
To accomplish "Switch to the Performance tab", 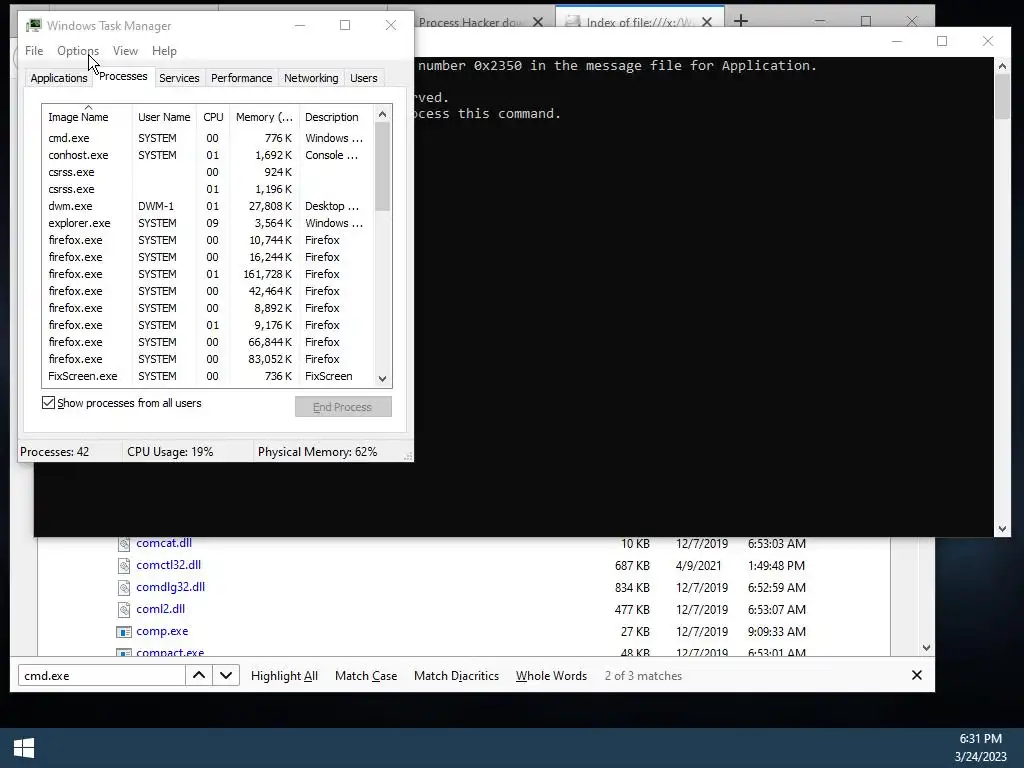I will pyautogui.click(x=241, y=78).
